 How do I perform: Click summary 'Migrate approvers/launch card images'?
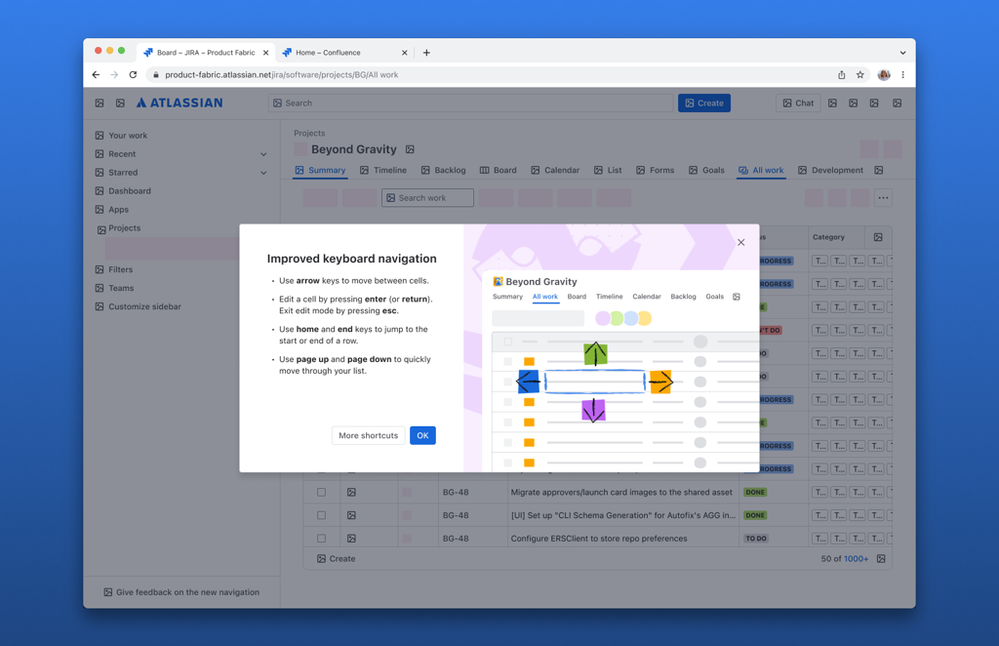click(621, 492)
